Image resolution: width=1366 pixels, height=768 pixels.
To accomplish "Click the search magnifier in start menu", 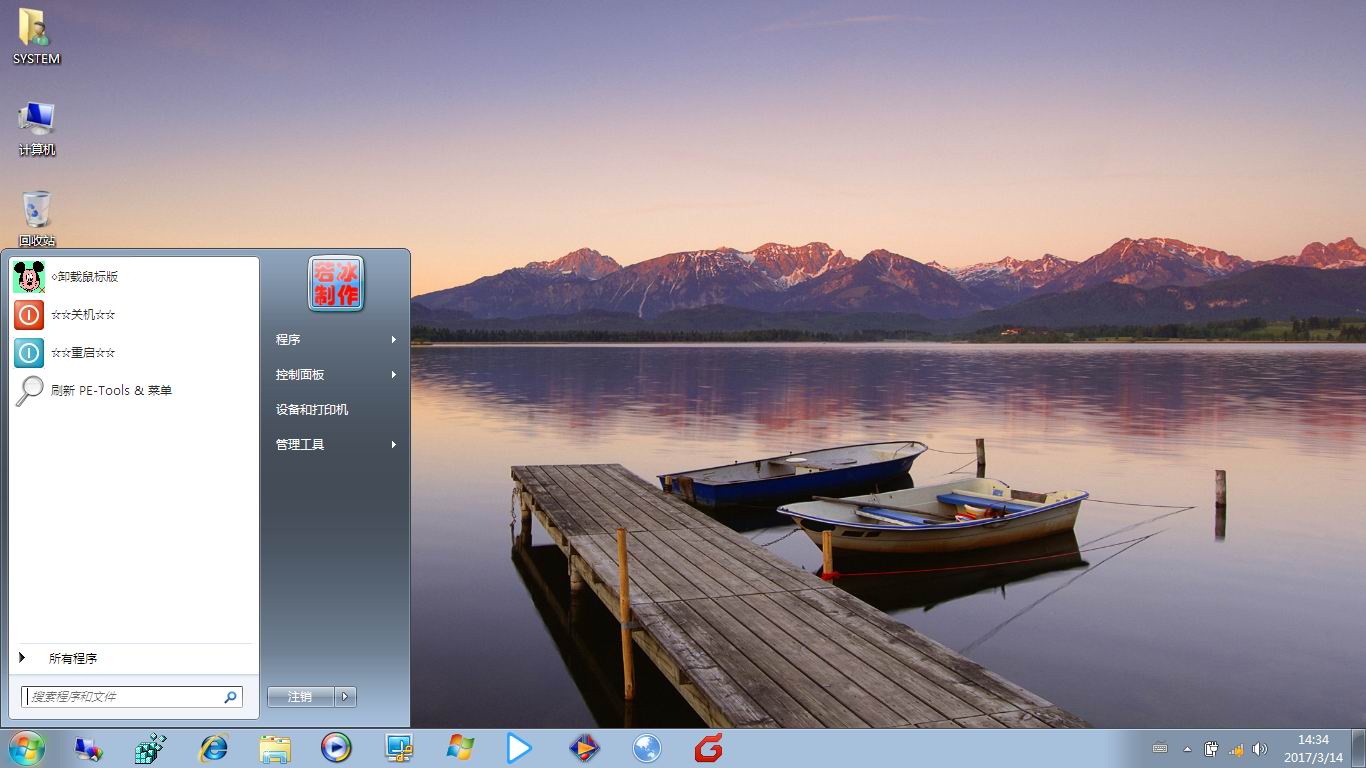I will tap(231, 697).
